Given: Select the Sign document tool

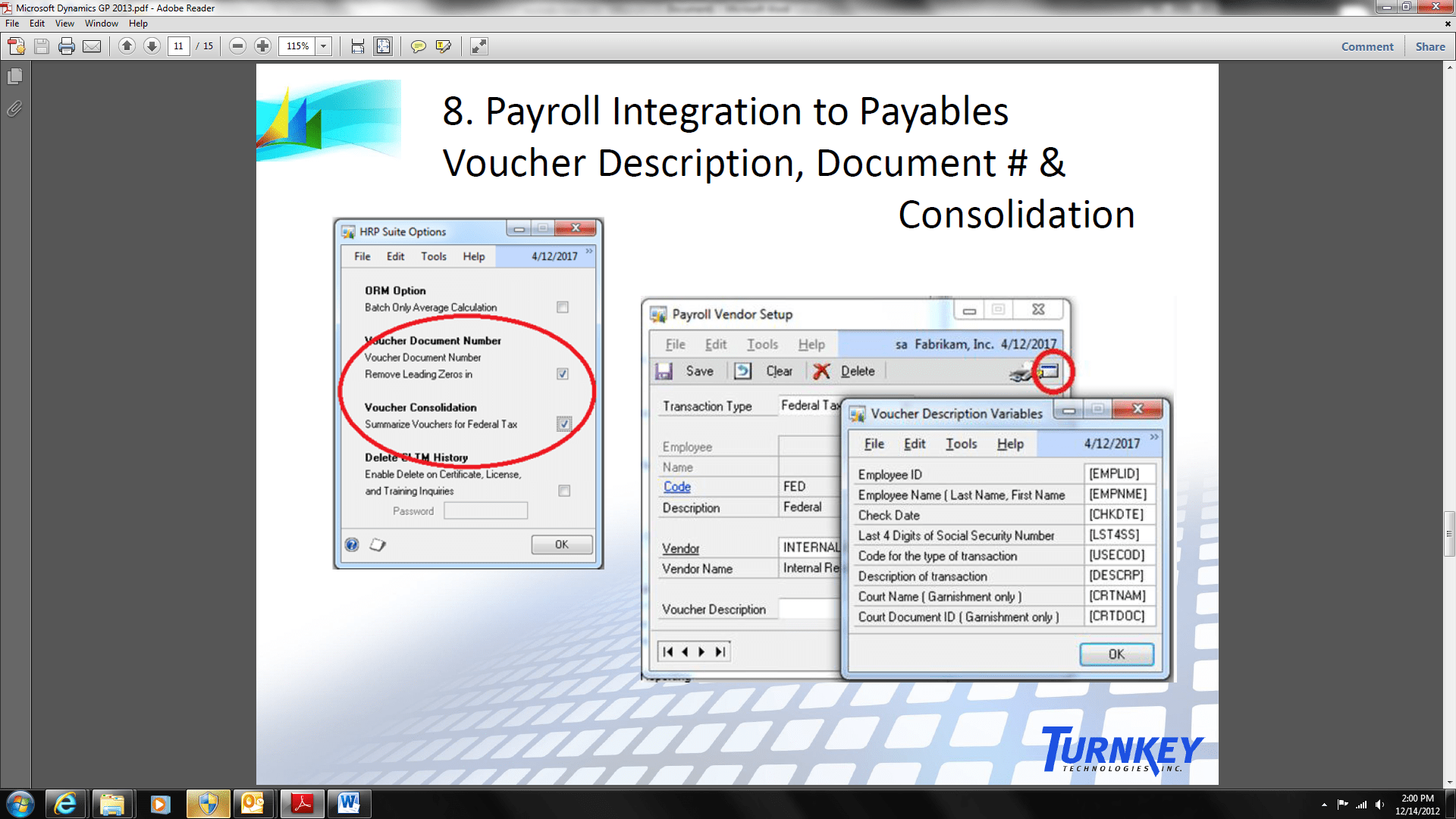Looking at the screenshot, I should pos(442,46).
